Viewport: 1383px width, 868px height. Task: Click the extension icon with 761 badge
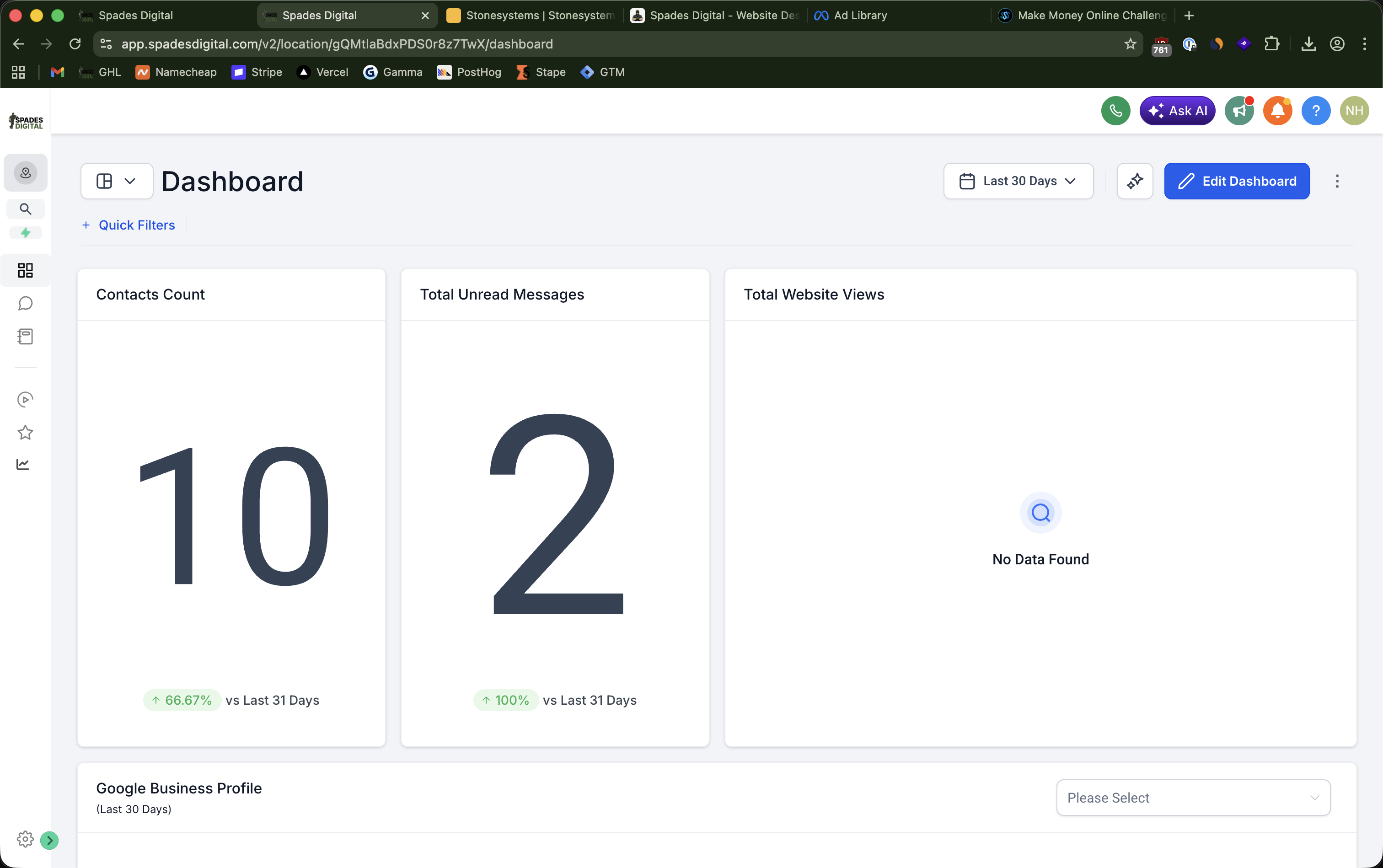coord(1161,45)
